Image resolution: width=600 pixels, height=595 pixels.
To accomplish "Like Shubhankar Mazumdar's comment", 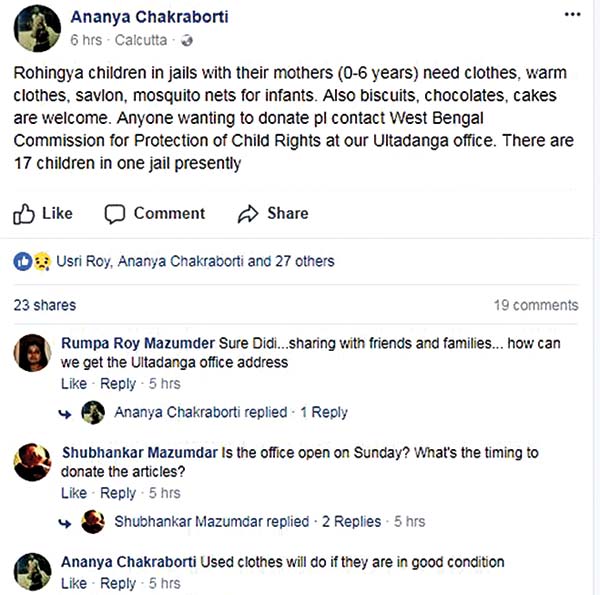I will pos(73,493).
